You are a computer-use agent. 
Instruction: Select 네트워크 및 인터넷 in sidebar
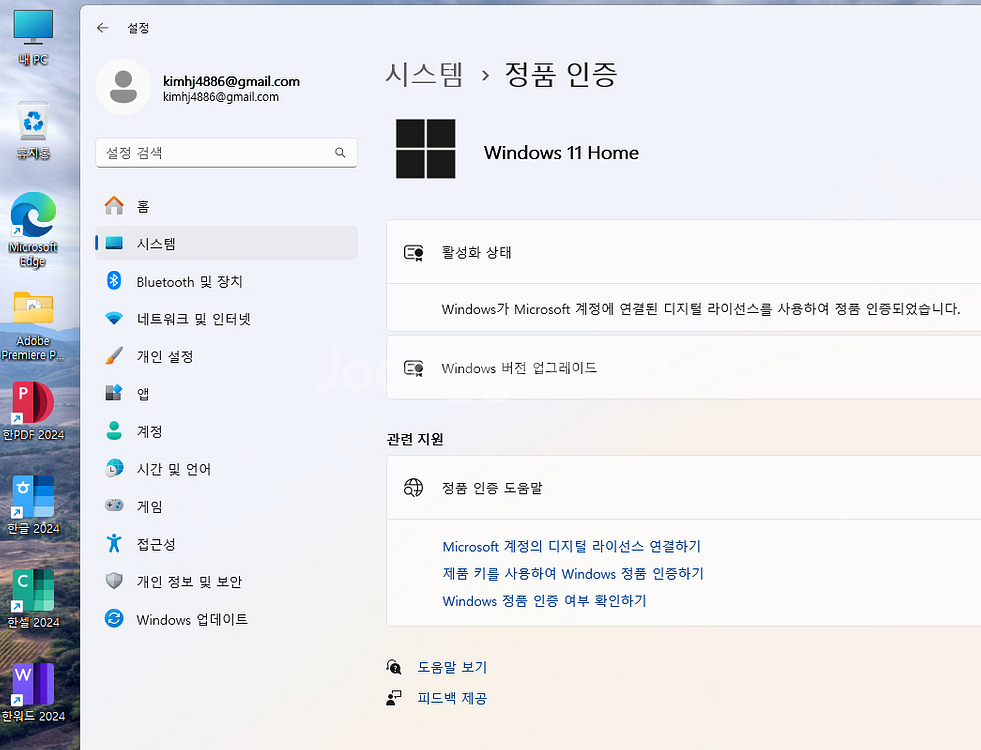pyautogui.click(x=226, y=319)
